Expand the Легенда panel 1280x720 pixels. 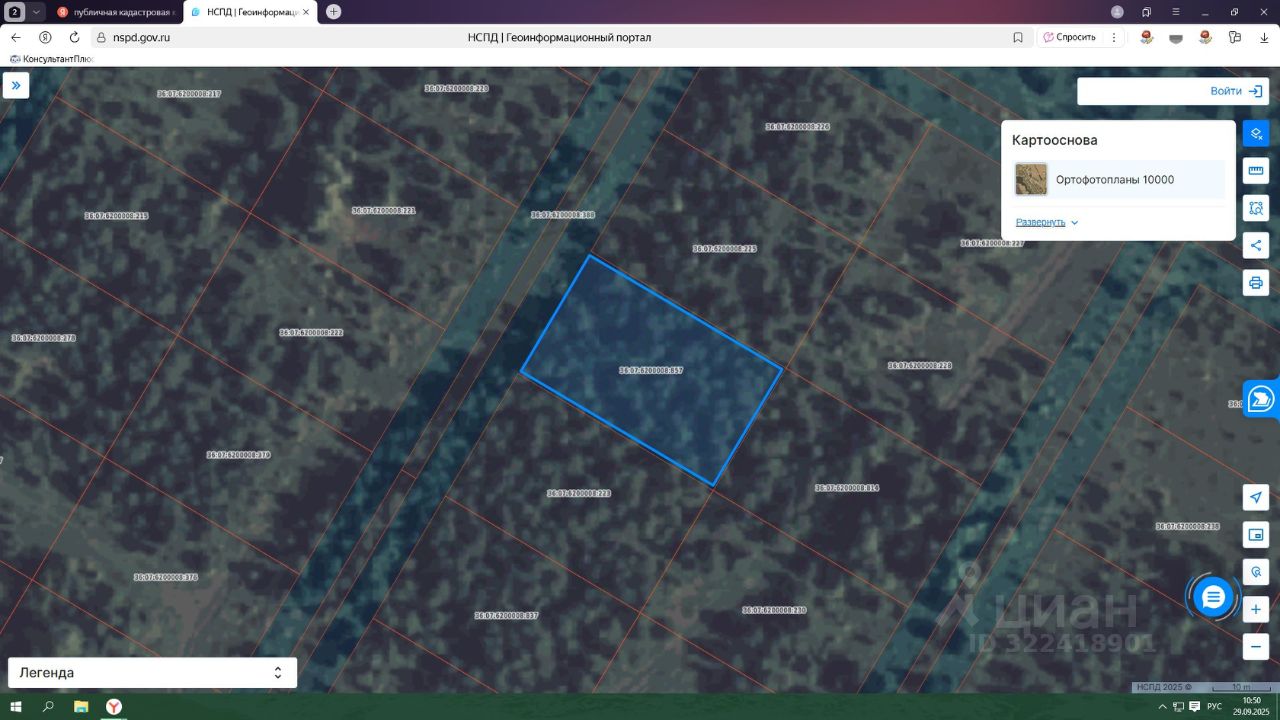152,673
